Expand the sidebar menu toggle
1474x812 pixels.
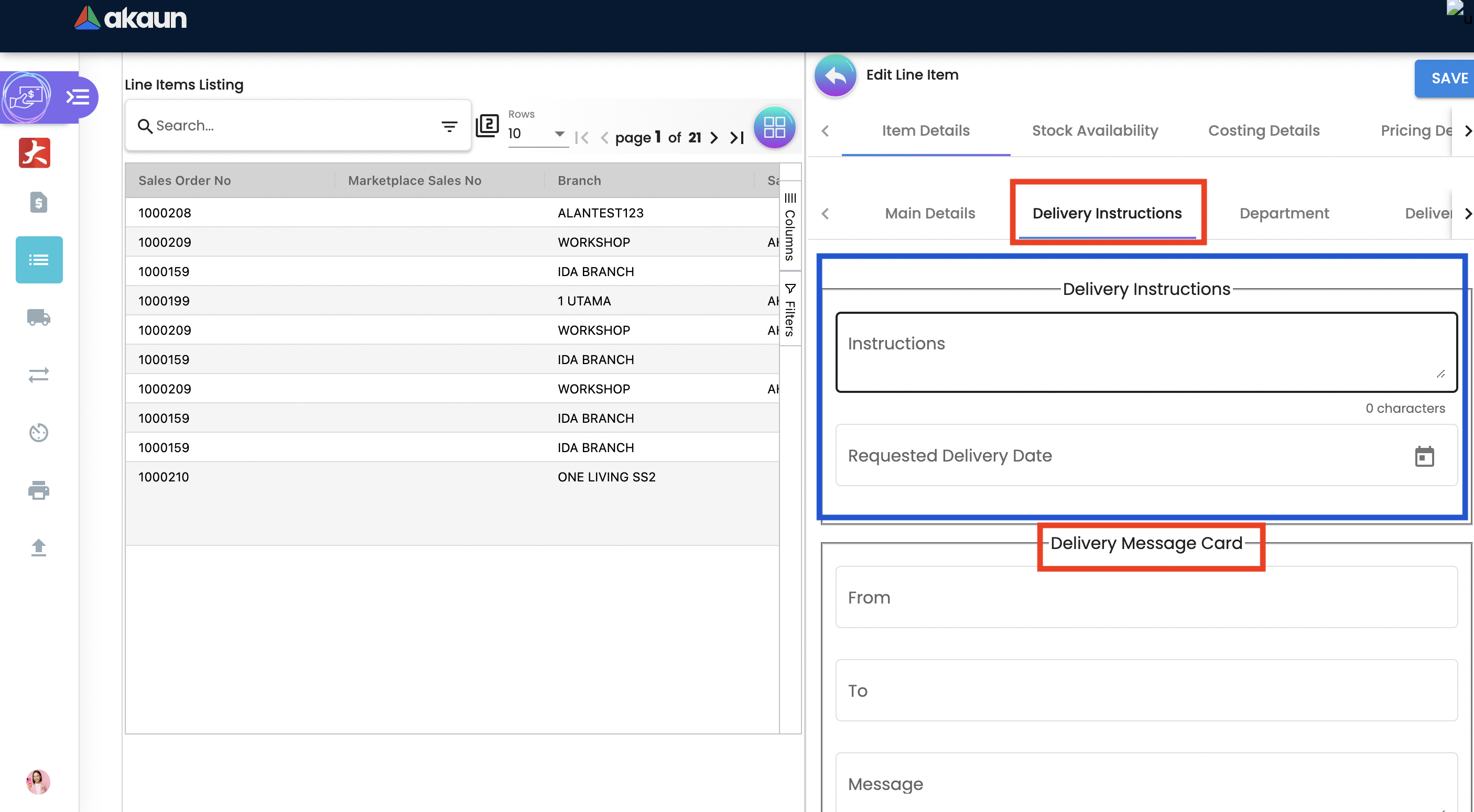click(78, 96)
